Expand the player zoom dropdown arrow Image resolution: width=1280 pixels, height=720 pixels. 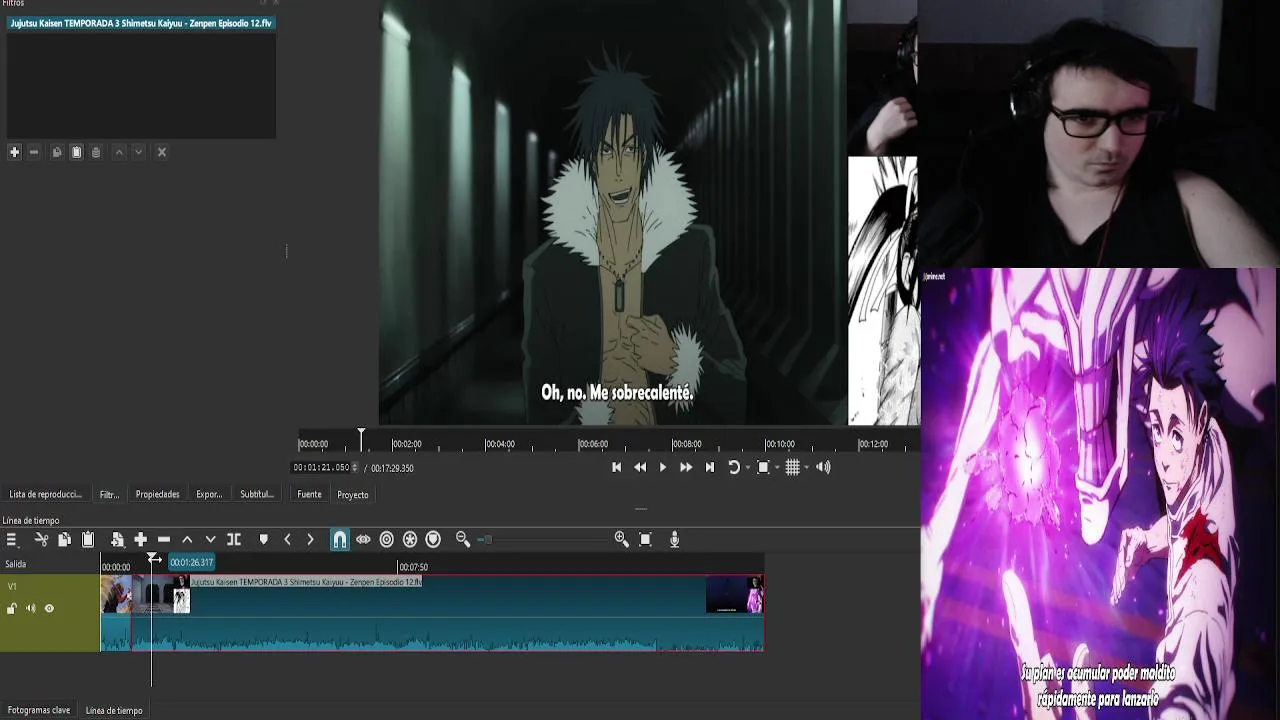(x=777, y=468)
